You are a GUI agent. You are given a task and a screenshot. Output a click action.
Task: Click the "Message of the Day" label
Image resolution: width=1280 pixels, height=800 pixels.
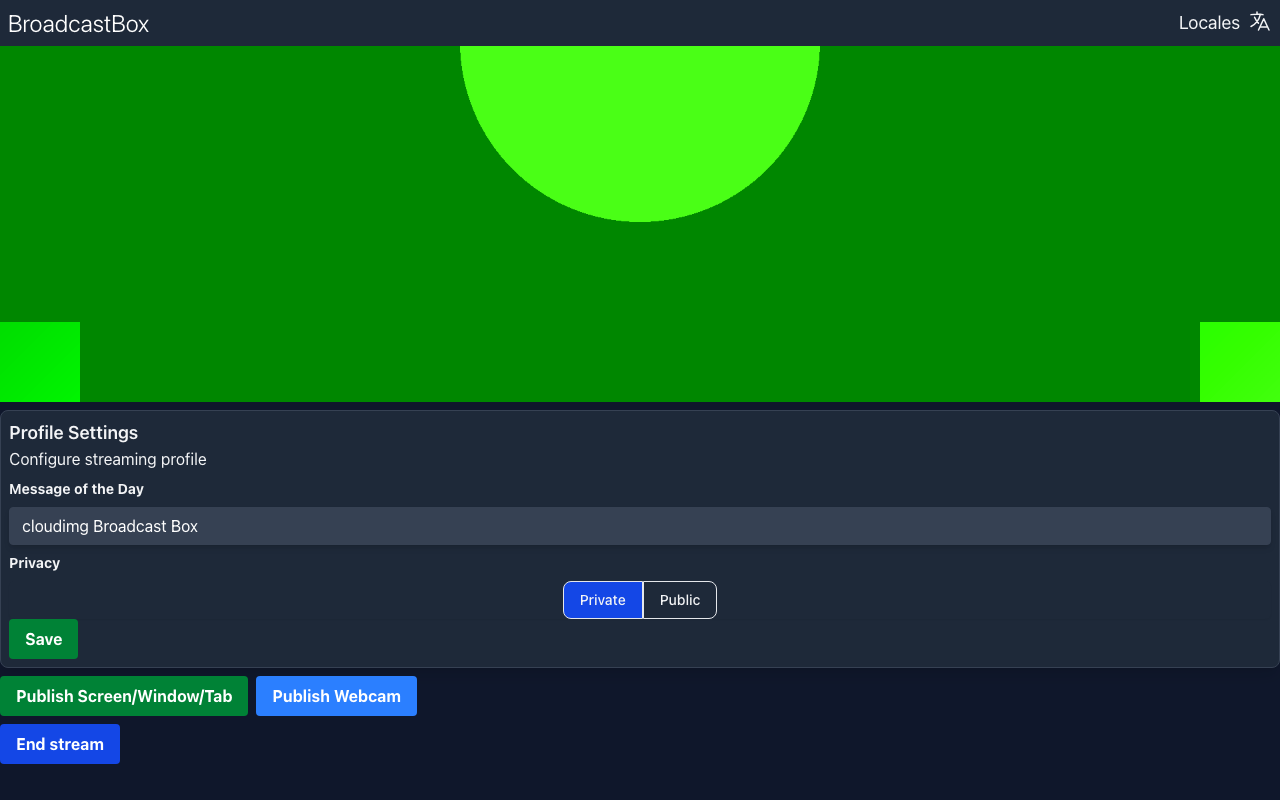pos(77,489)
